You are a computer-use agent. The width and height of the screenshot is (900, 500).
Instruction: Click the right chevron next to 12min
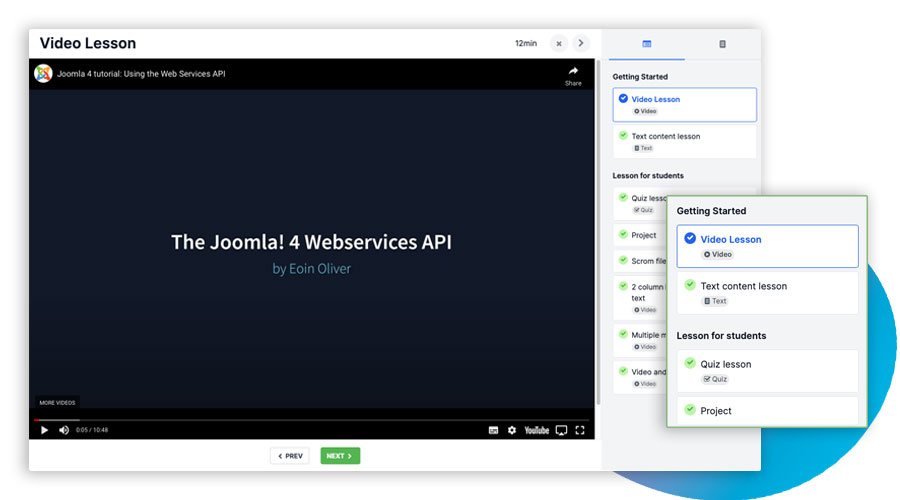pyautogui.click(x=581, y=43)
